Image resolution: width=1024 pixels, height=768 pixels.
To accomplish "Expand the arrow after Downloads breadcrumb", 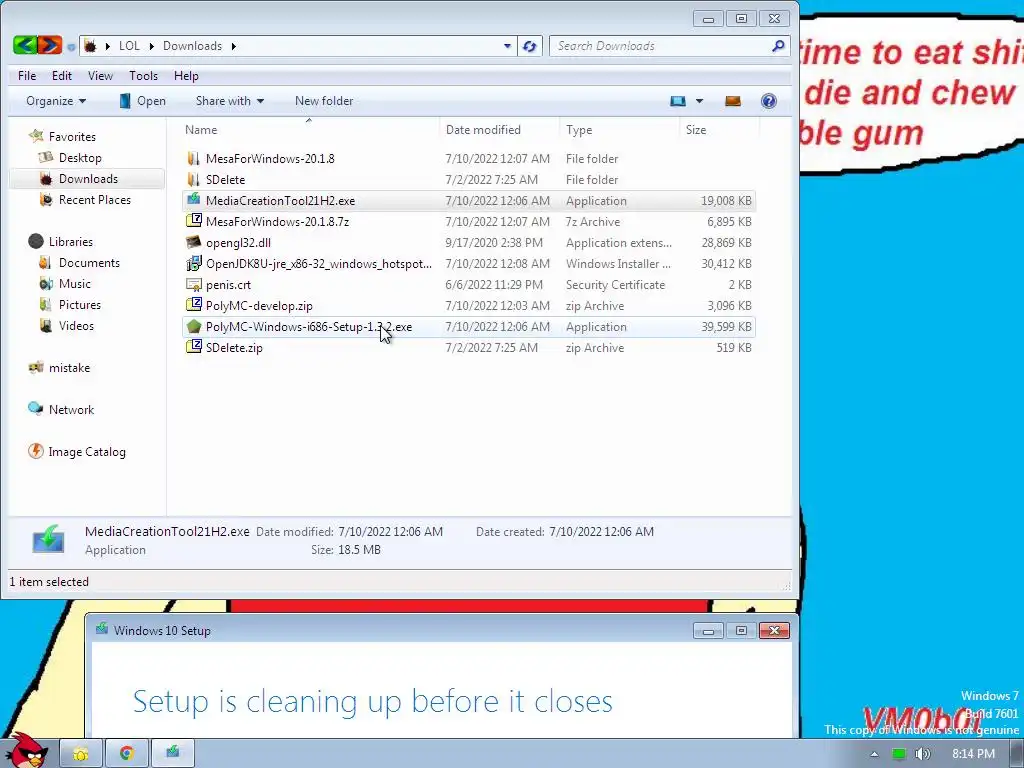I will point(233,46).
